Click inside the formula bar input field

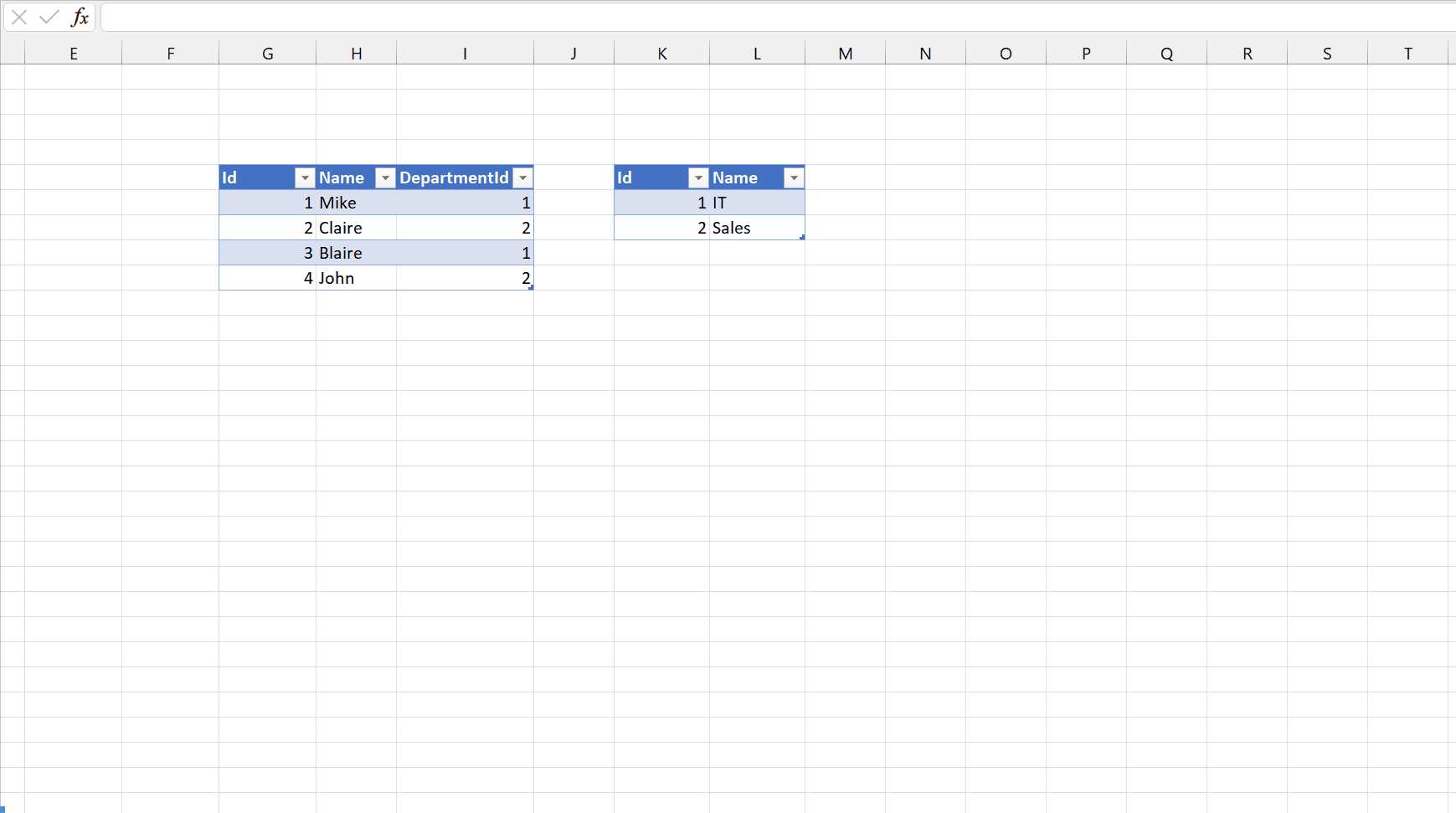tap(502, 17)
